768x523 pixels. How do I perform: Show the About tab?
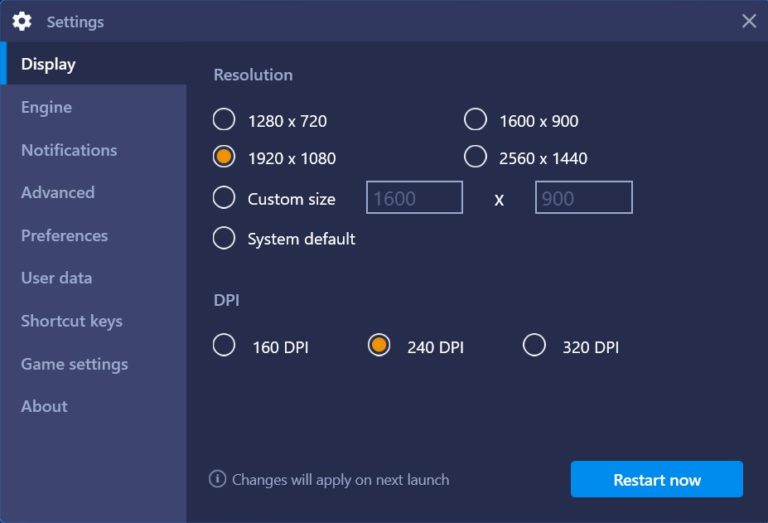click(x=93, y=406)
